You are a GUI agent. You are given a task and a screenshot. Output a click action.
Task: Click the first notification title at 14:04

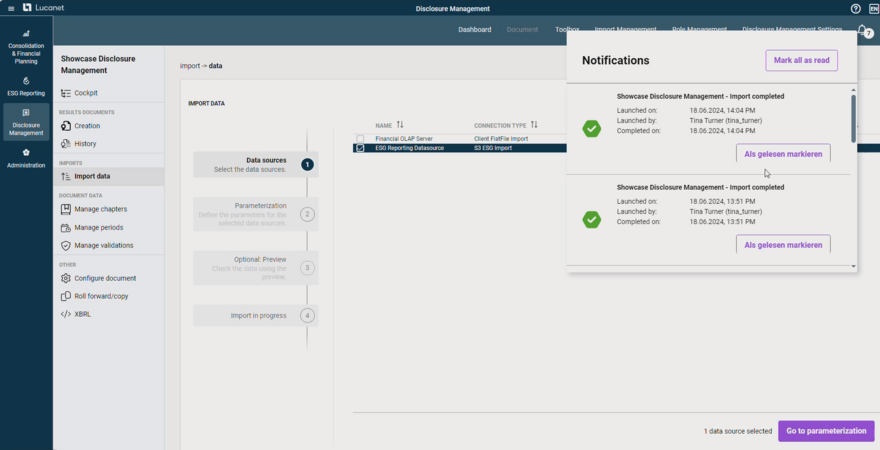[700, 97]
